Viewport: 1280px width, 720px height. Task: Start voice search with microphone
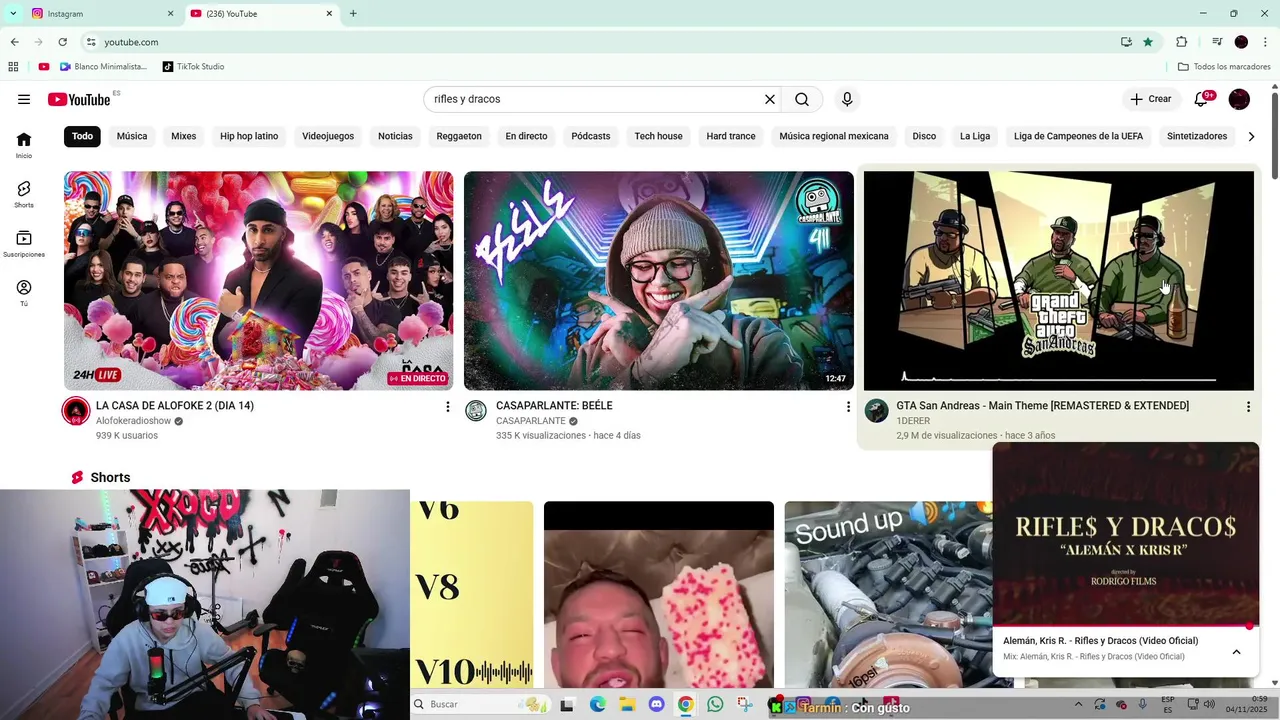point(847,99)
